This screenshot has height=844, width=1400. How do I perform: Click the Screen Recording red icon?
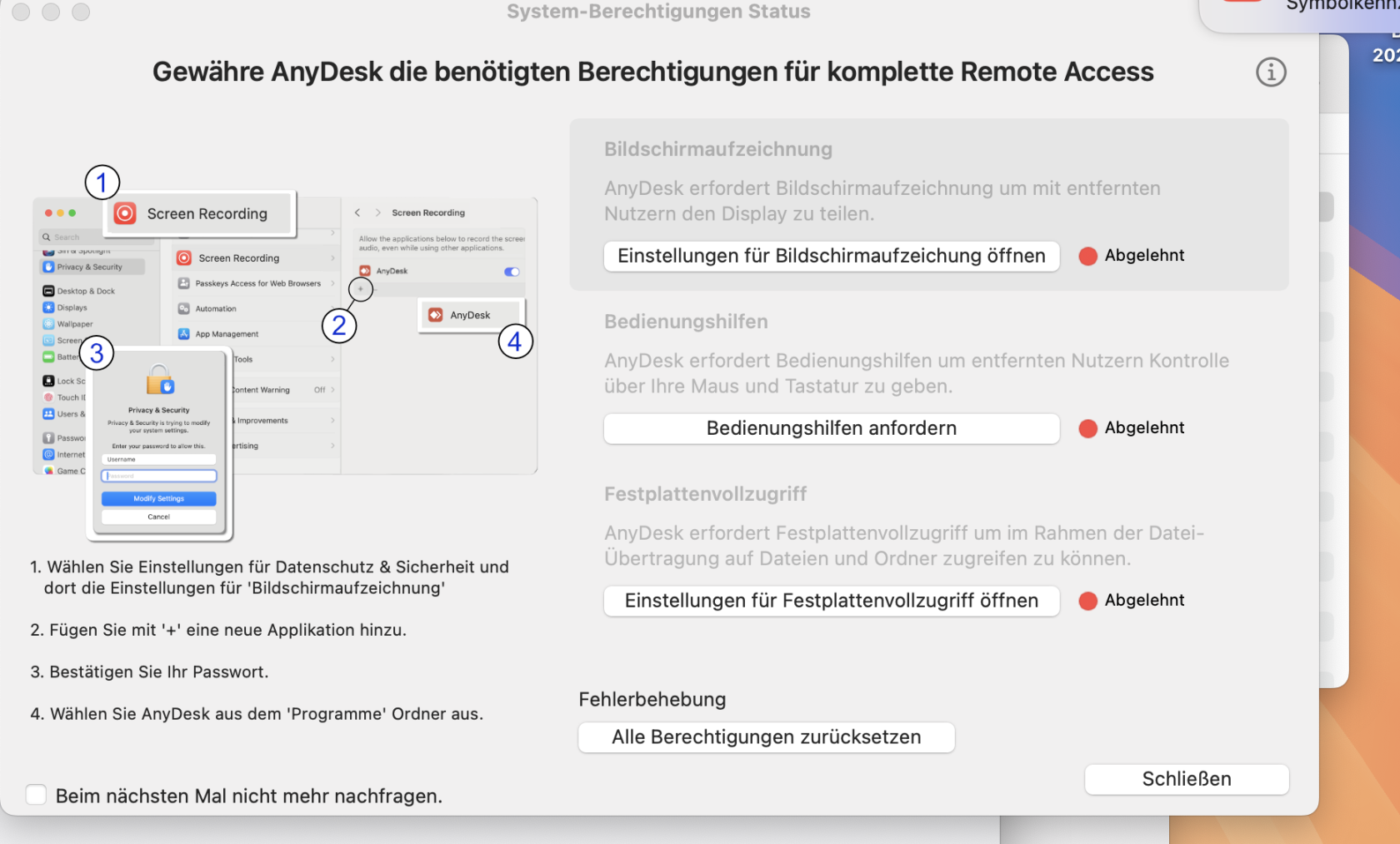click(125, 213)
